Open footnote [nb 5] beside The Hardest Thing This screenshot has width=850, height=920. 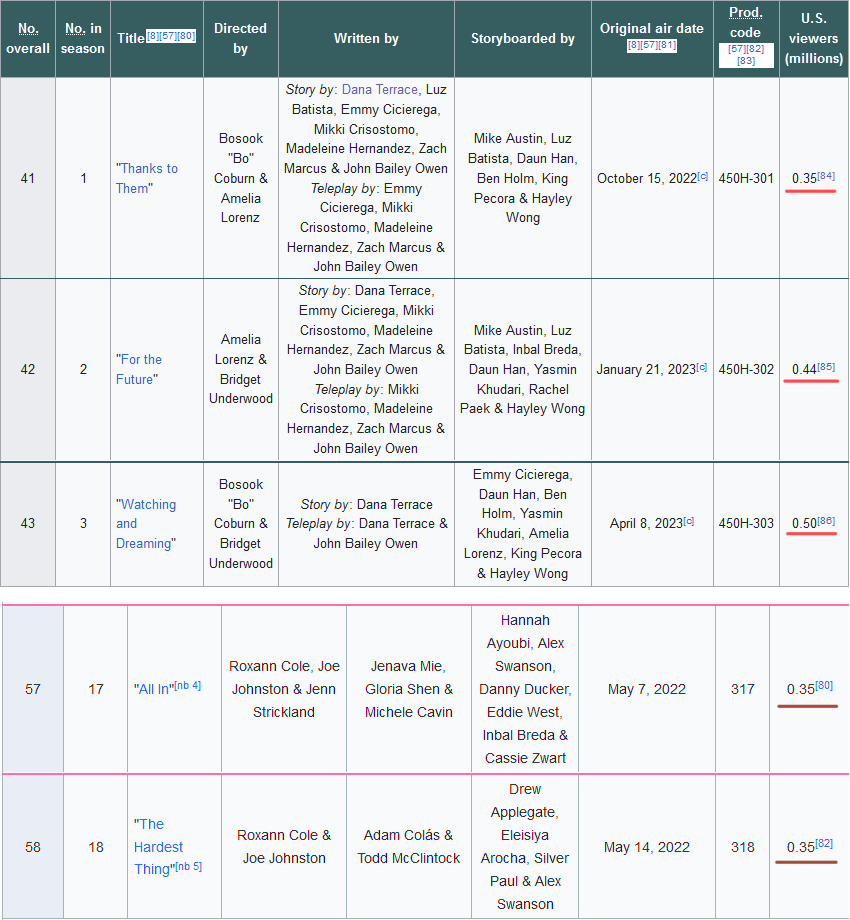pos(188,866)
